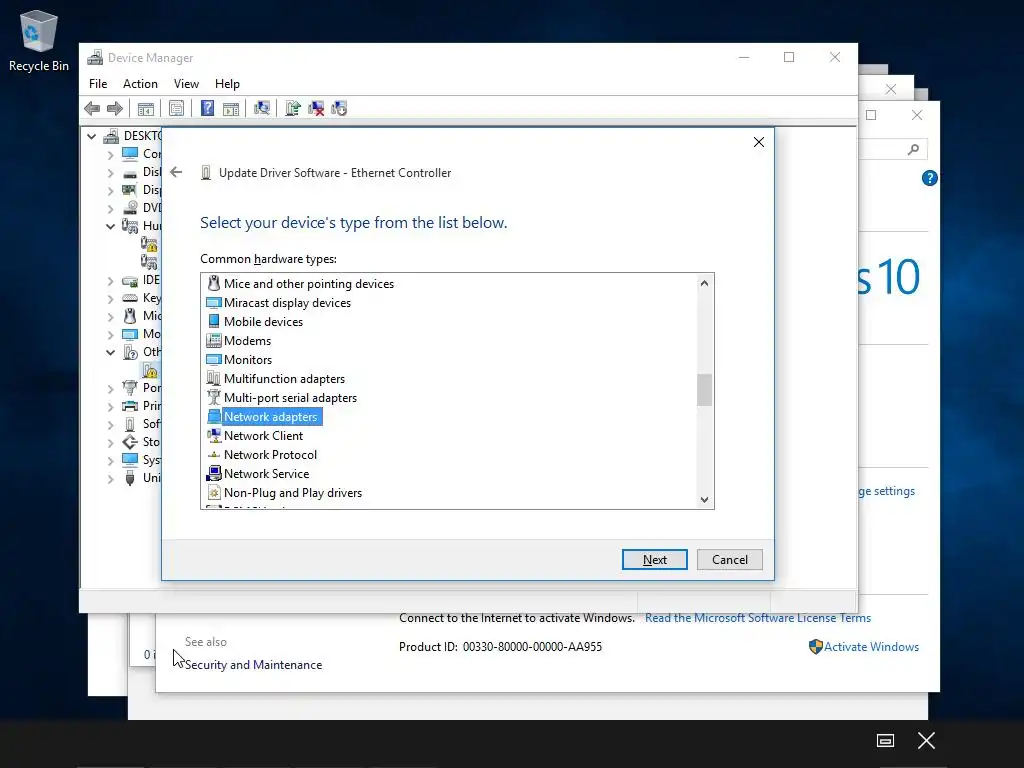Open the Action menu

tap(140, 84)
